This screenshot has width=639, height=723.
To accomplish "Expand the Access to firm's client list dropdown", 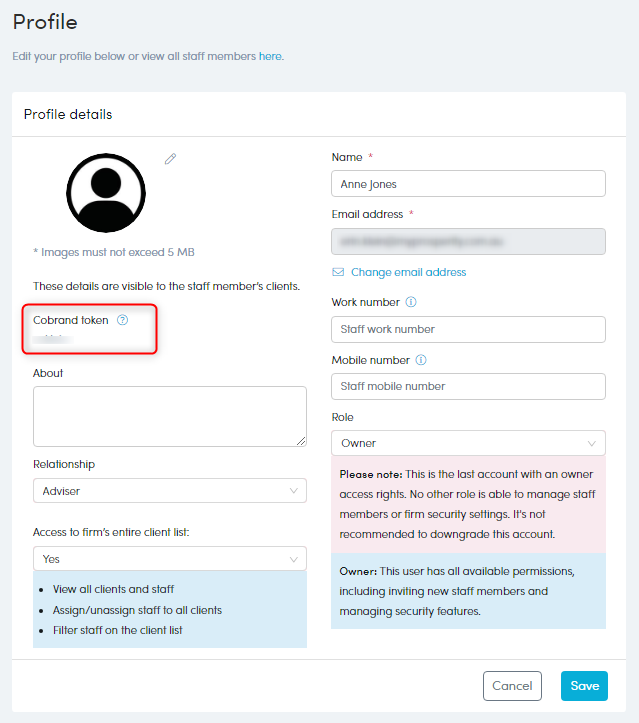I will (x=170, y=559).
